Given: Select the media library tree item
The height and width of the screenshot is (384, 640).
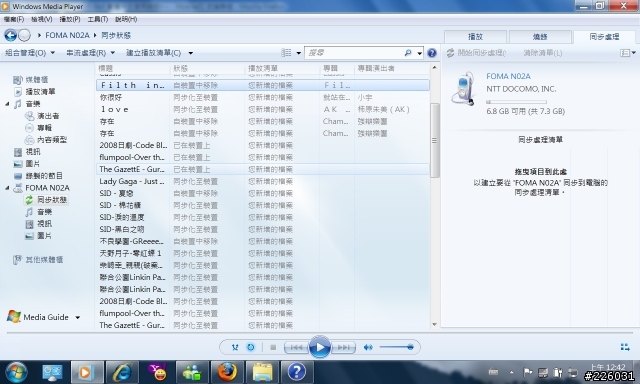Looking at the screenshot, I should [x=31, y=80].
